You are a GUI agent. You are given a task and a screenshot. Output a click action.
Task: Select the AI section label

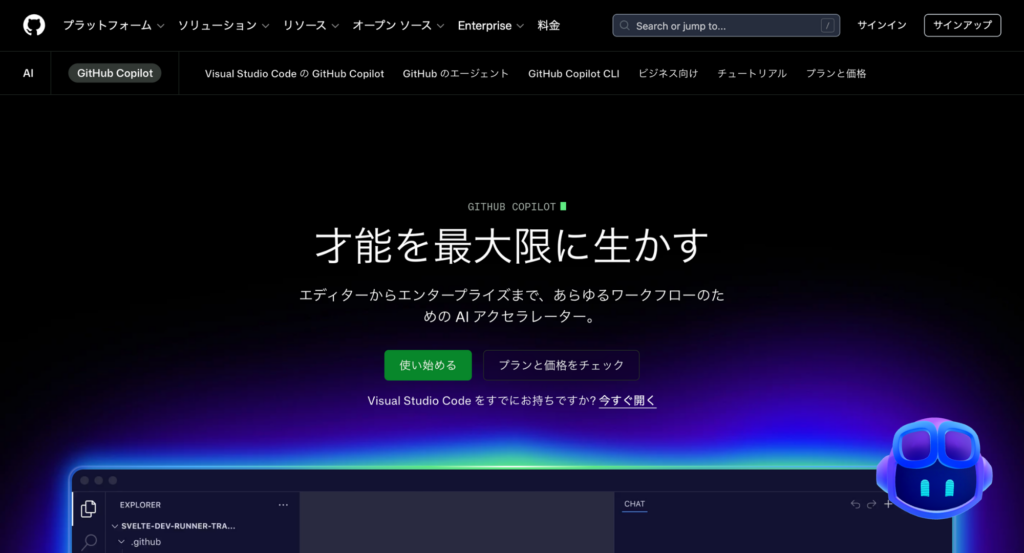click(28, 73)
